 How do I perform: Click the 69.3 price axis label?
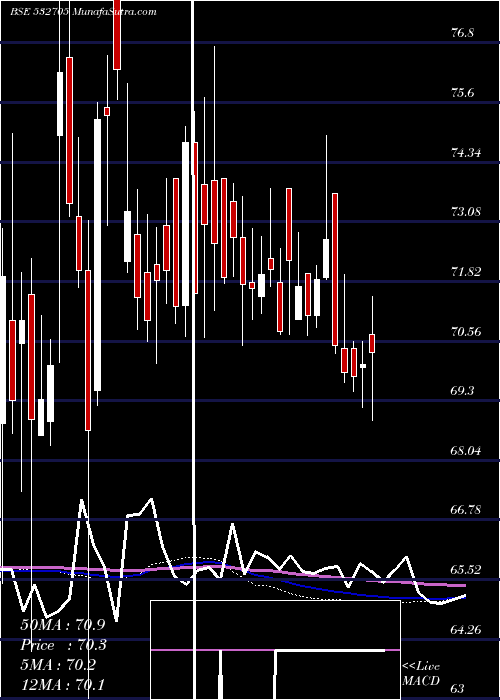462,391
